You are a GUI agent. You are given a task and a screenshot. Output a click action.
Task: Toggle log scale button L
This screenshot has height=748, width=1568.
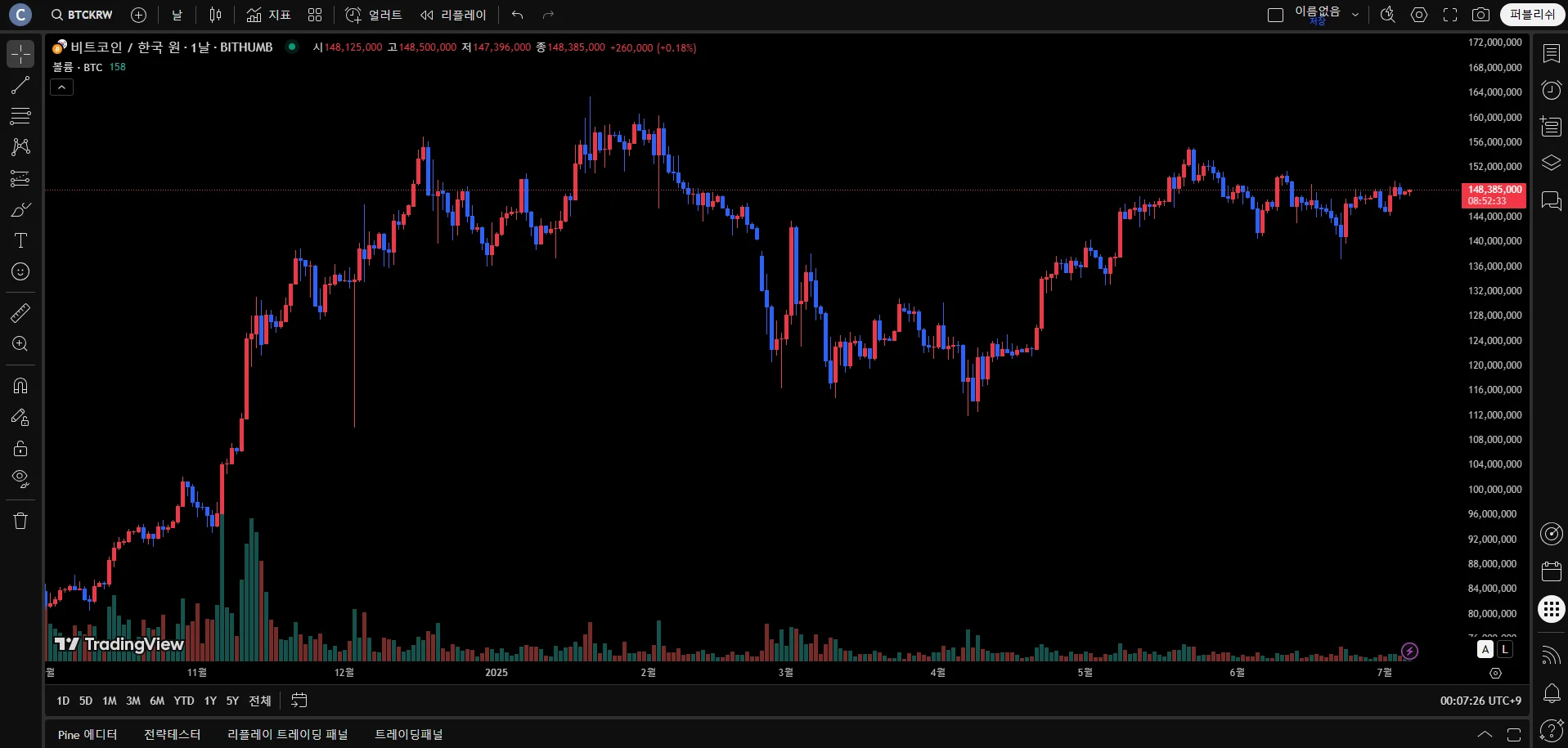click(x=1505, y=649)
